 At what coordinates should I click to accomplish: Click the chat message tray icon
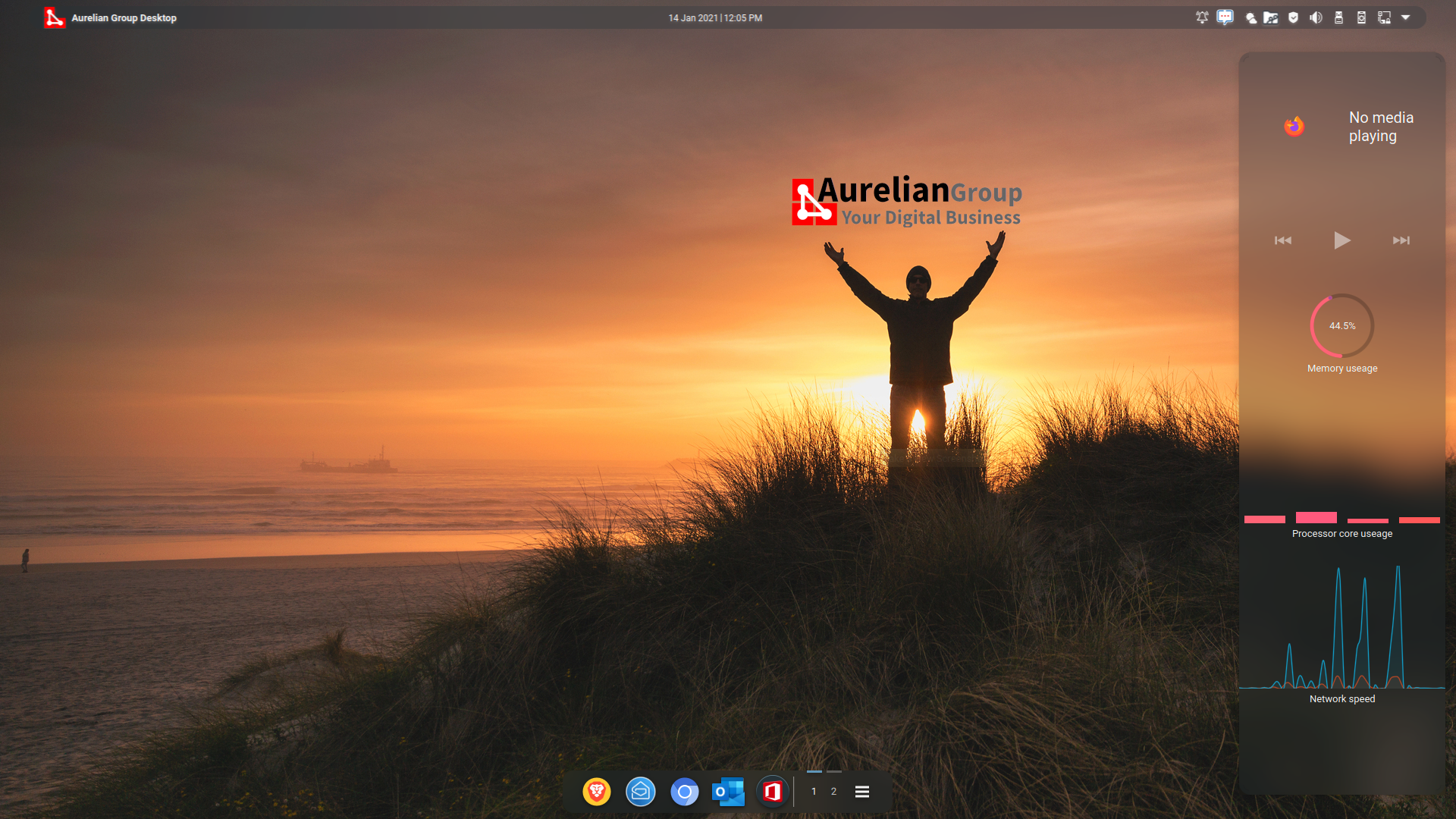point(1225,17)
